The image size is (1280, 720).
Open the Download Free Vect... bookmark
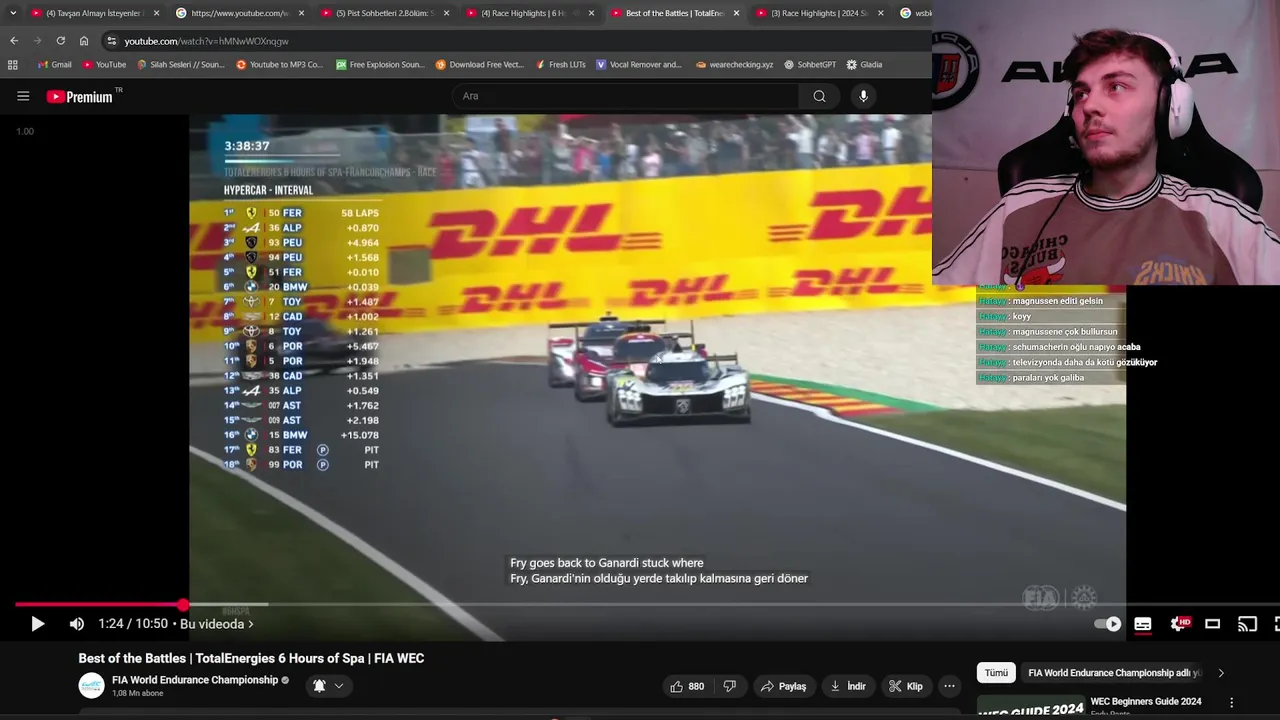click(480, 64)
